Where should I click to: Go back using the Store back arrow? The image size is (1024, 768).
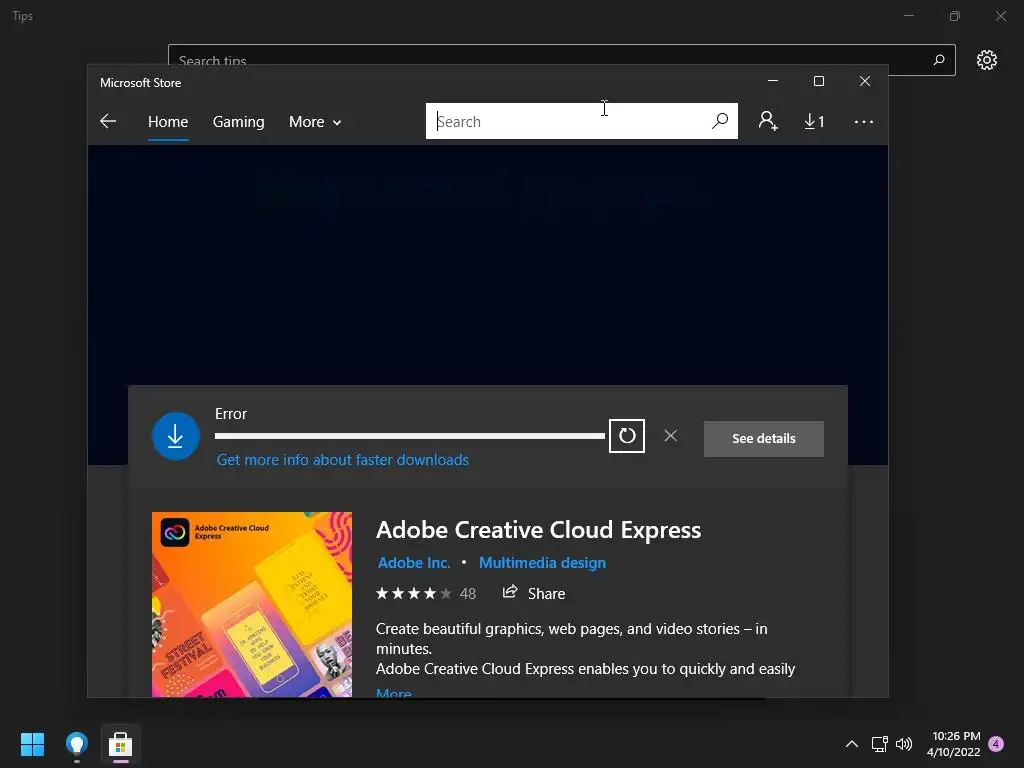108,121
